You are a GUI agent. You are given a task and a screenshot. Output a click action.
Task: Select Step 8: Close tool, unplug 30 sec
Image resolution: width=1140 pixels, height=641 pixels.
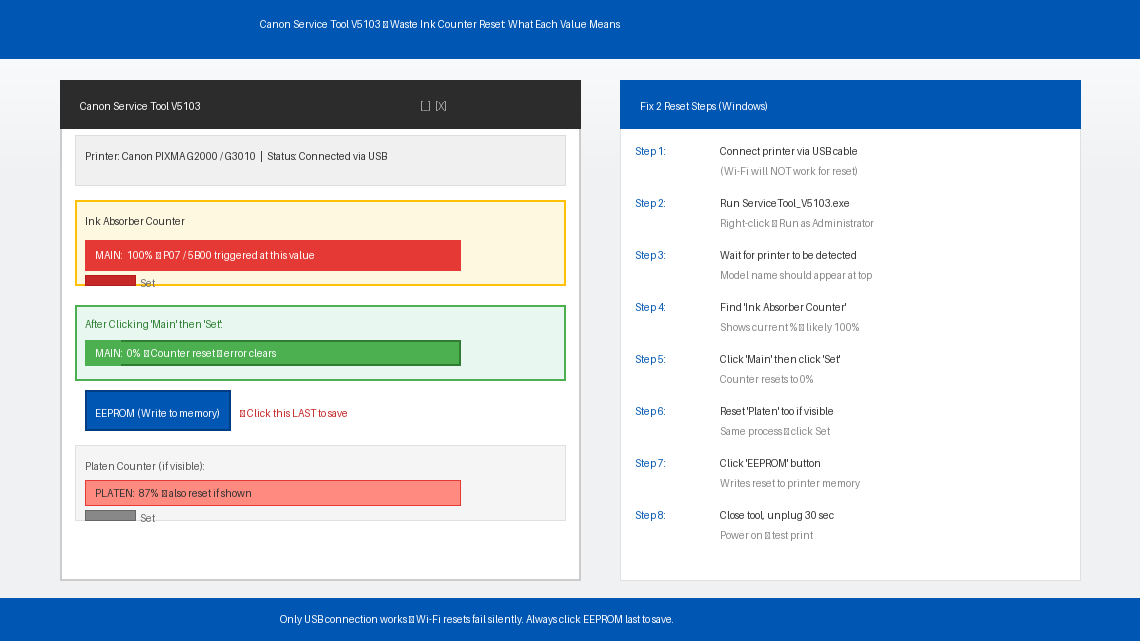pos(776,516)
